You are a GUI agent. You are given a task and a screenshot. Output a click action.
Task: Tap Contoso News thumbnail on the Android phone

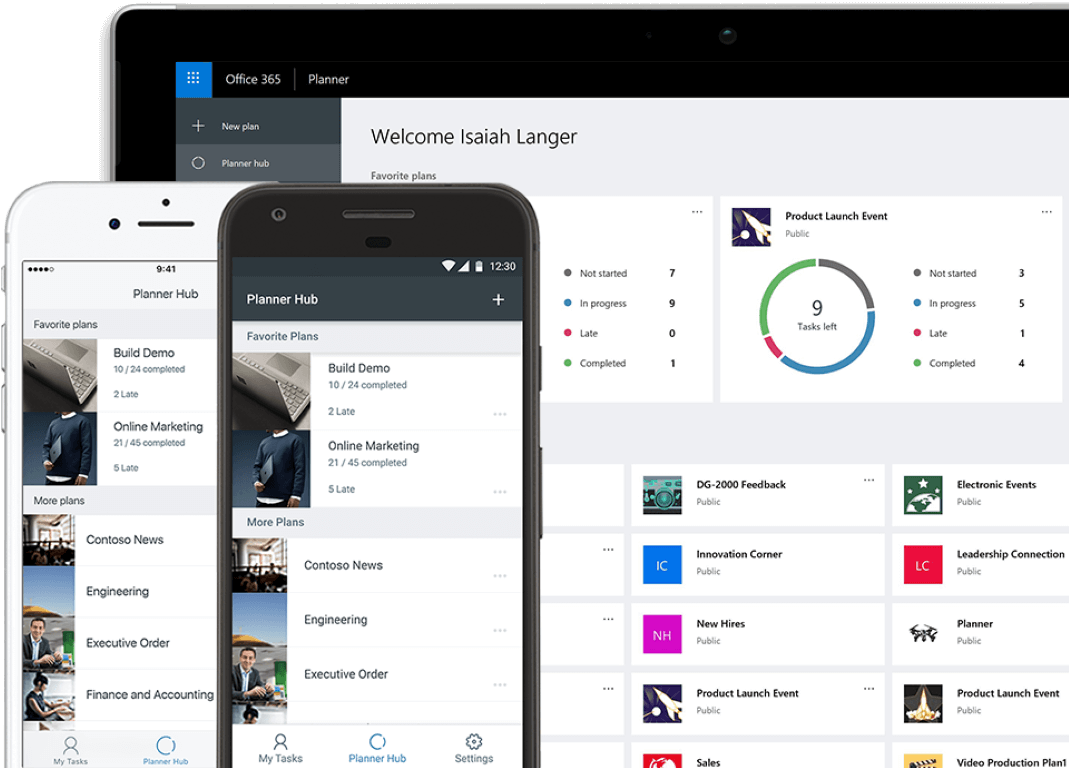(260, 565)
